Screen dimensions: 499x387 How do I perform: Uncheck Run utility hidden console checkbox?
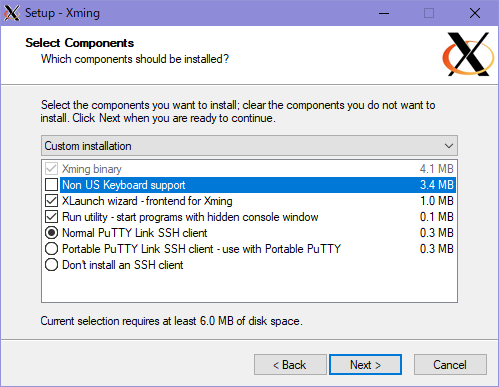52,217
